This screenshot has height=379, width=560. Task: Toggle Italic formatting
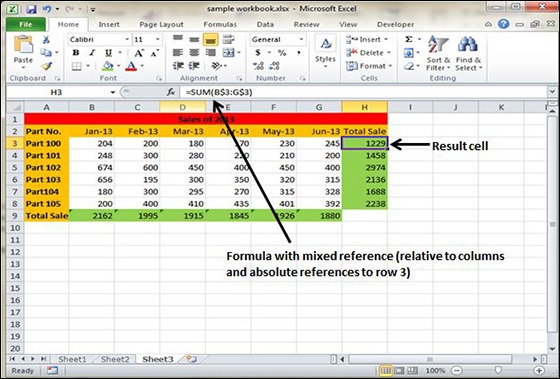(x=92, y=53)
